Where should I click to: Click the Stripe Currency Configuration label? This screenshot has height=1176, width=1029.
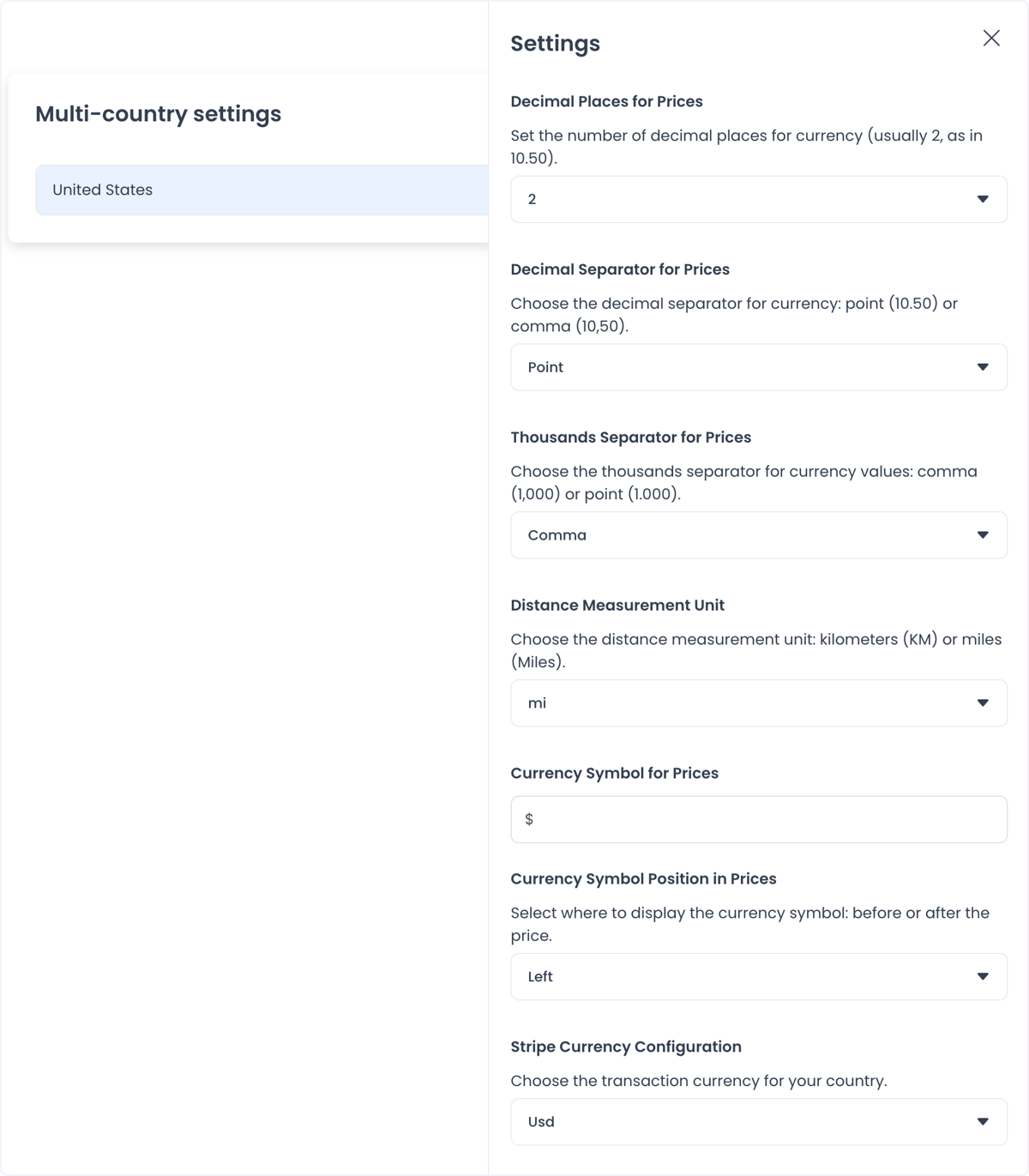coord(626,1046)
